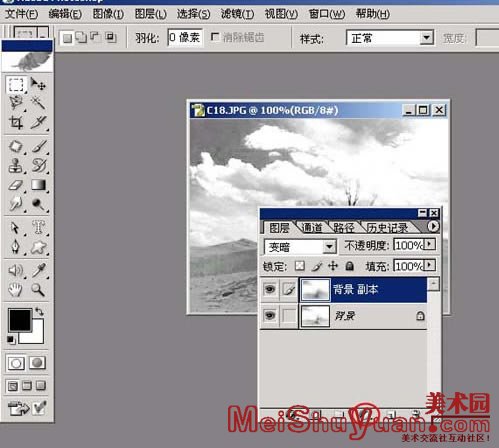
Task: Select the Custom Shape tool
Action: [x=38, y=247]
